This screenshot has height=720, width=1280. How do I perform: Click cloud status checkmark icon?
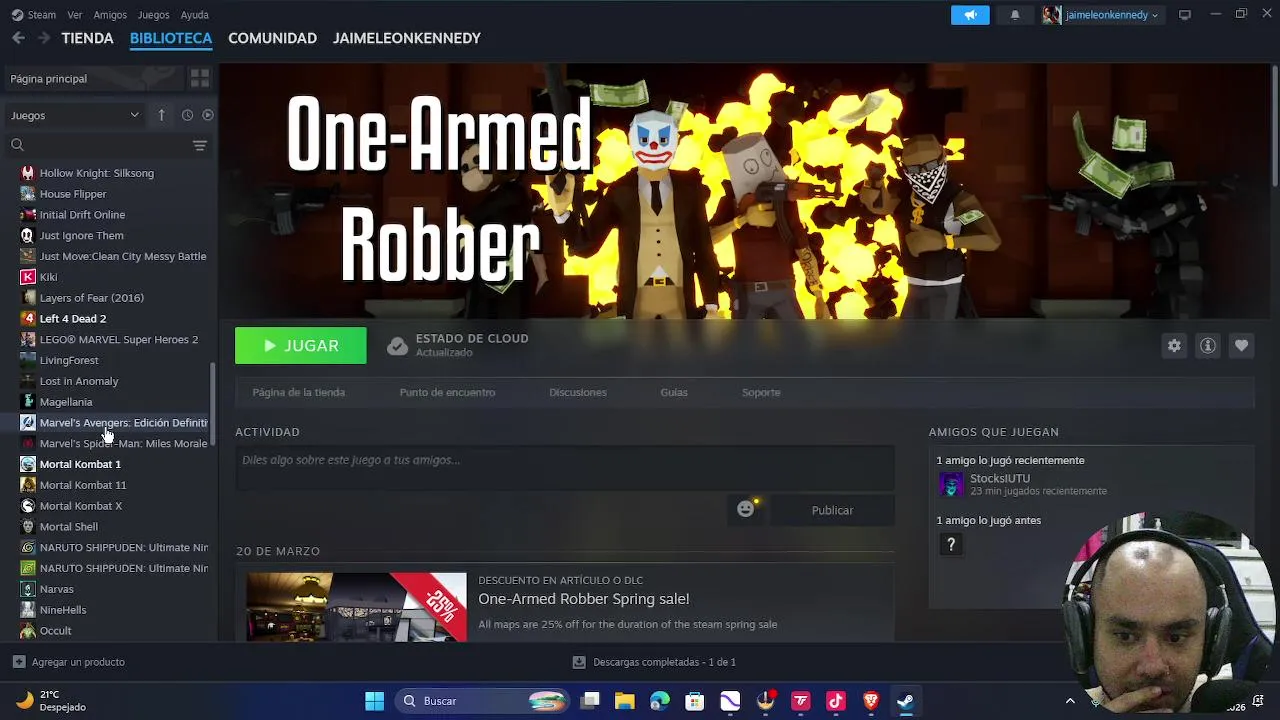pos(397,346)
